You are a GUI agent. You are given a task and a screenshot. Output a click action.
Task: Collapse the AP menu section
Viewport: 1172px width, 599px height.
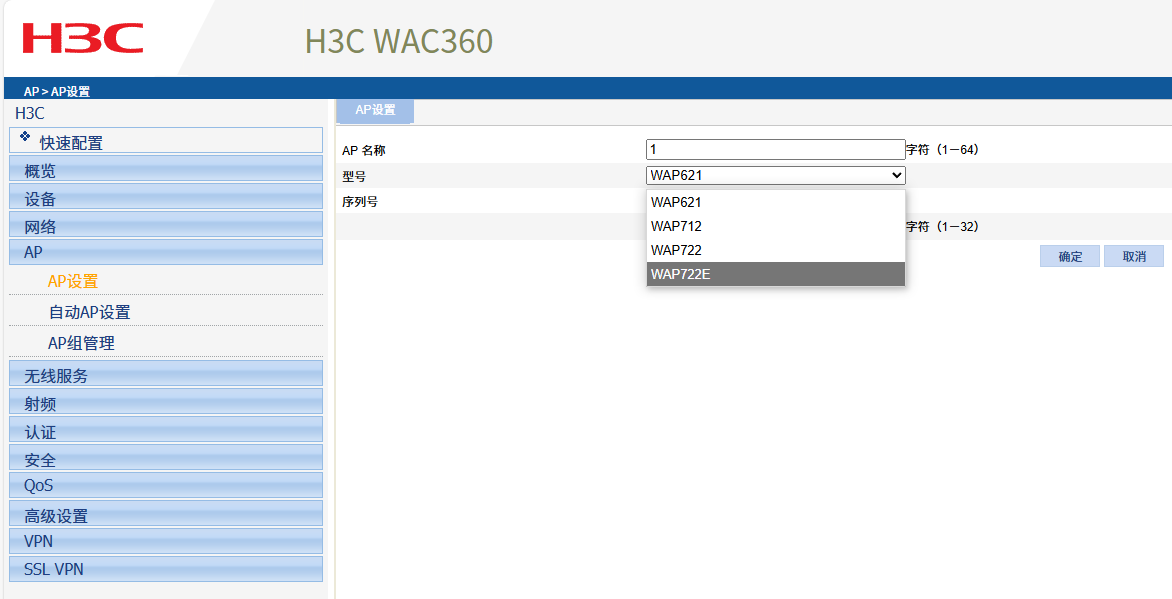(166, 252)
